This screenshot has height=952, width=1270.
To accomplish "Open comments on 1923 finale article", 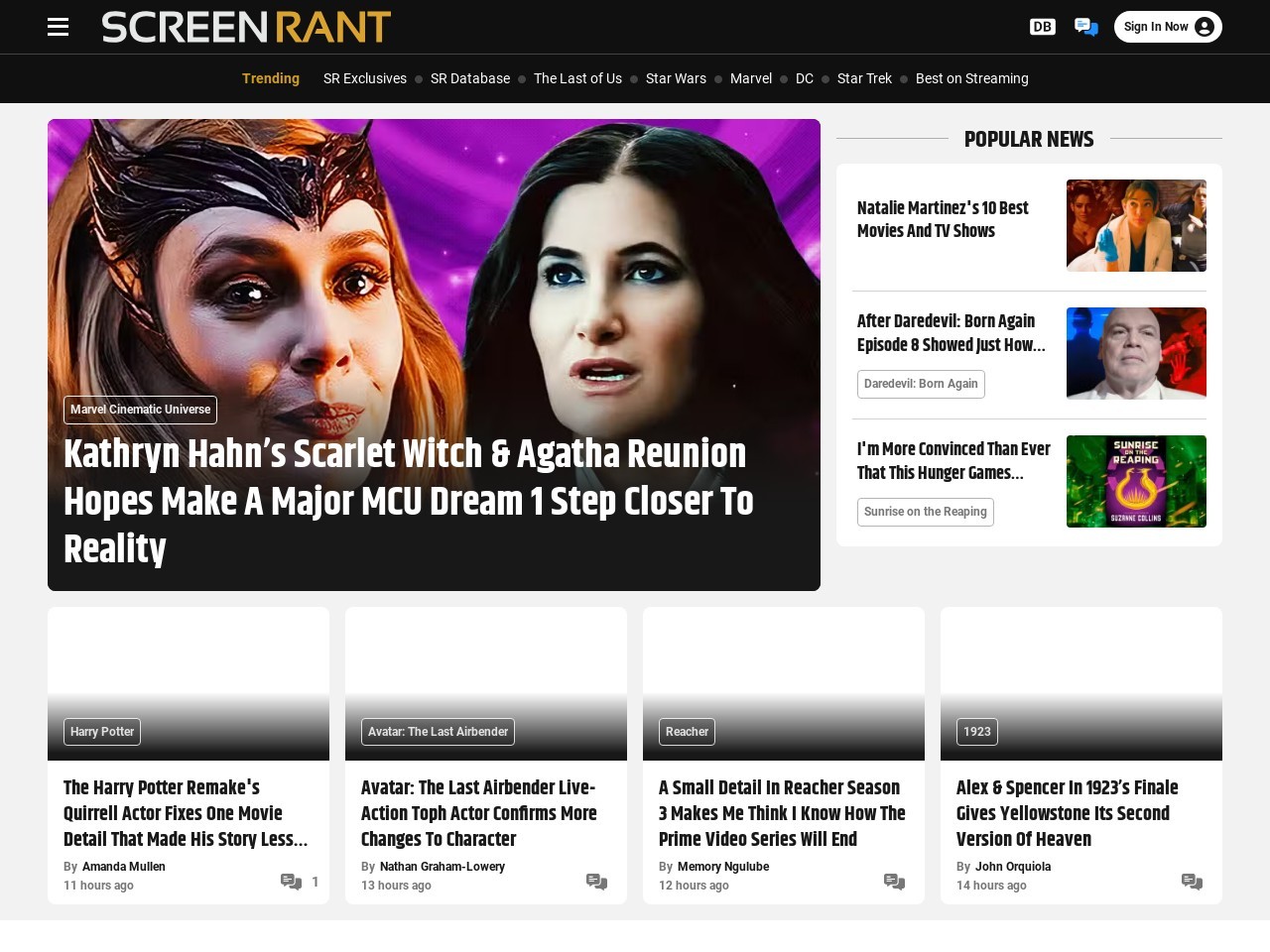I will point(1192,882).
